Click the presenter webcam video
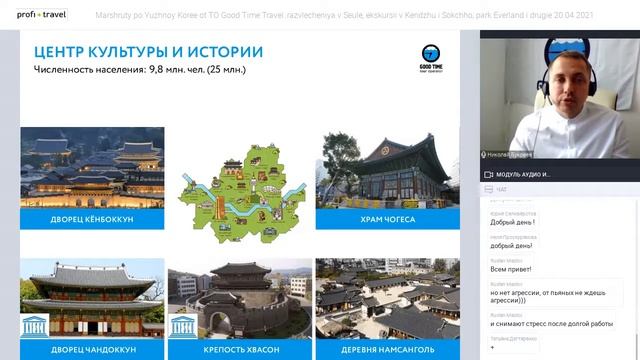 pyautogui.click(x=560, y=98)
